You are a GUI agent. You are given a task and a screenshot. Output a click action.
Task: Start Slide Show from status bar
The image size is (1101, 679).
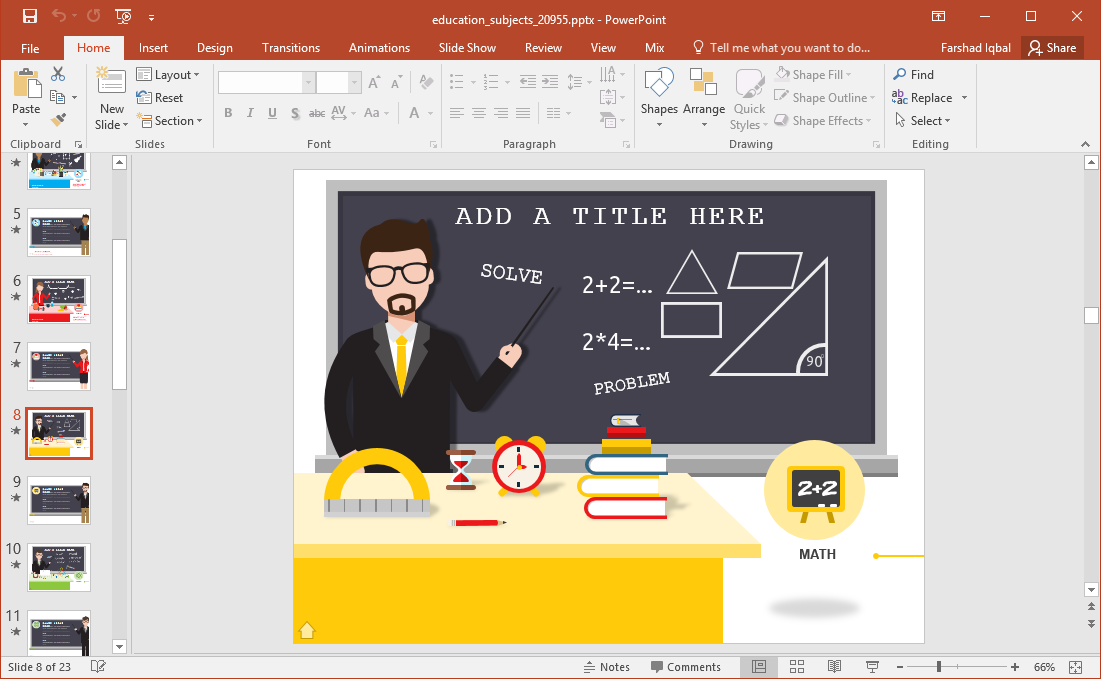(872, 667)
